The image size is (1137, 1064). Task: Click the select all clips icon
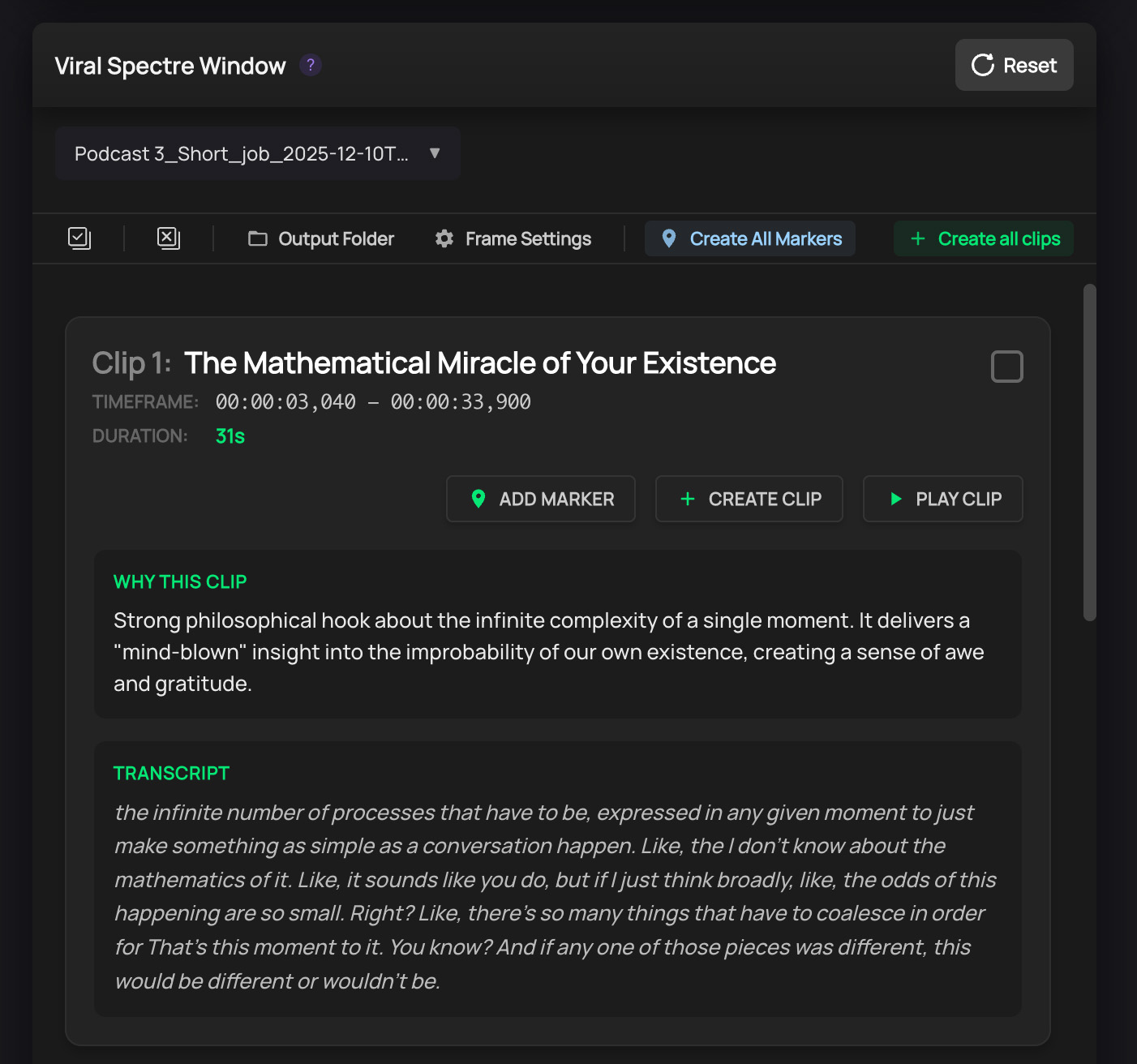coord(79,238)
